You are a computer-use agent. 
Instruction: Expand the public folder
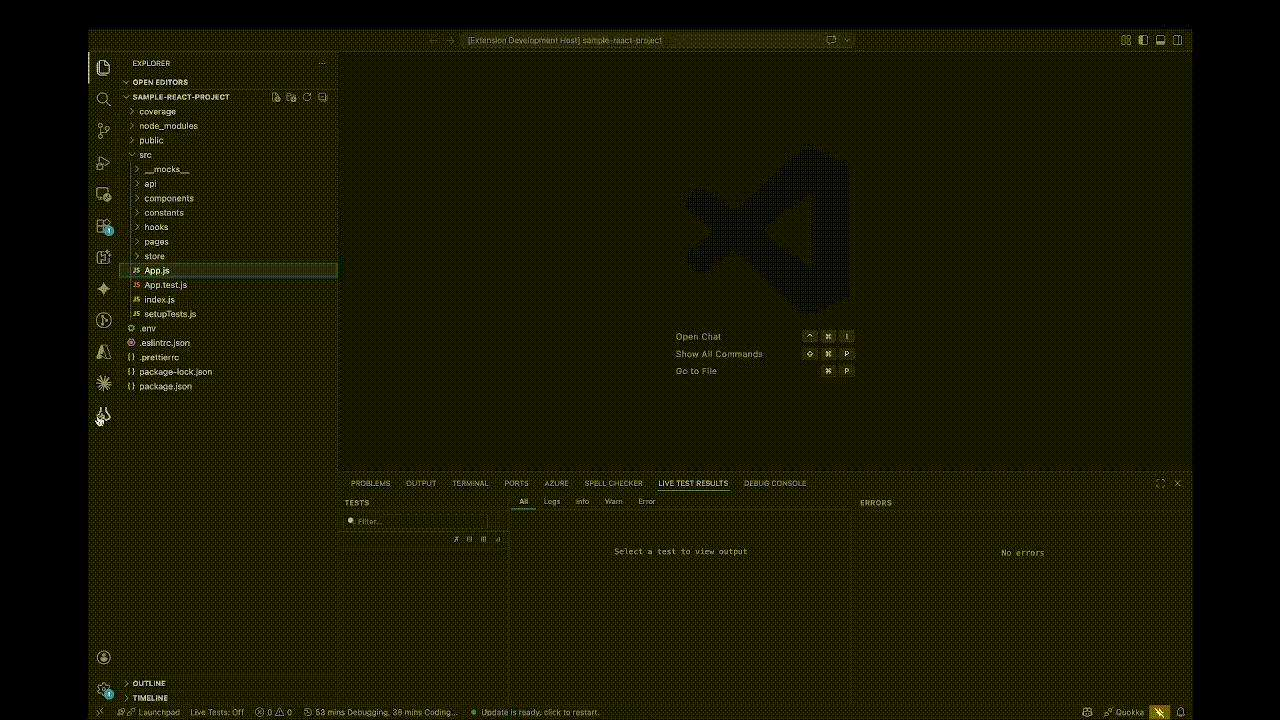151,140
